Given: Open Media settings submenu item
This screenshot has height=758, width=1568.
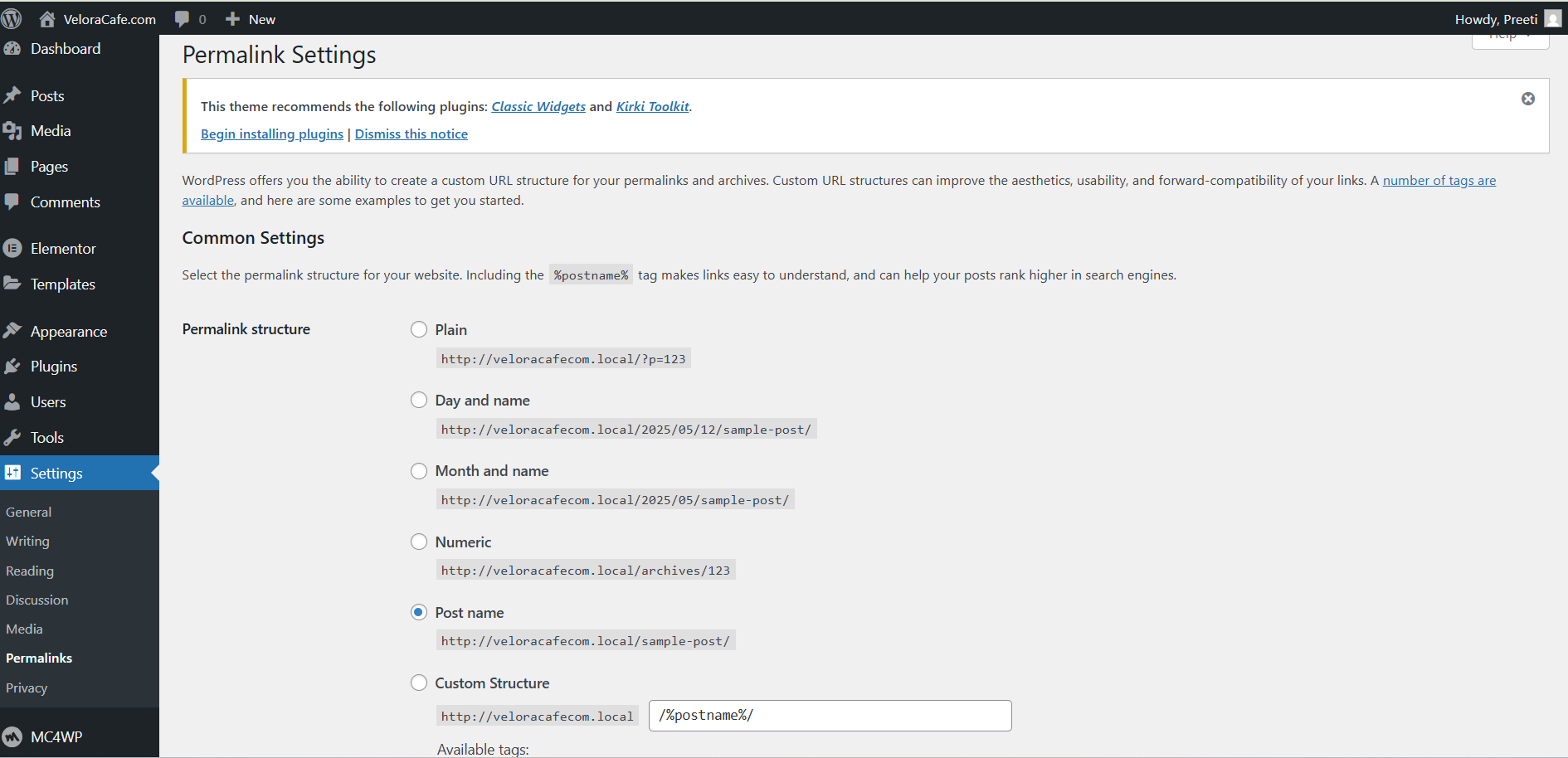Looking at the screenshot, I should pyautogui.click(x=24, y=629).
